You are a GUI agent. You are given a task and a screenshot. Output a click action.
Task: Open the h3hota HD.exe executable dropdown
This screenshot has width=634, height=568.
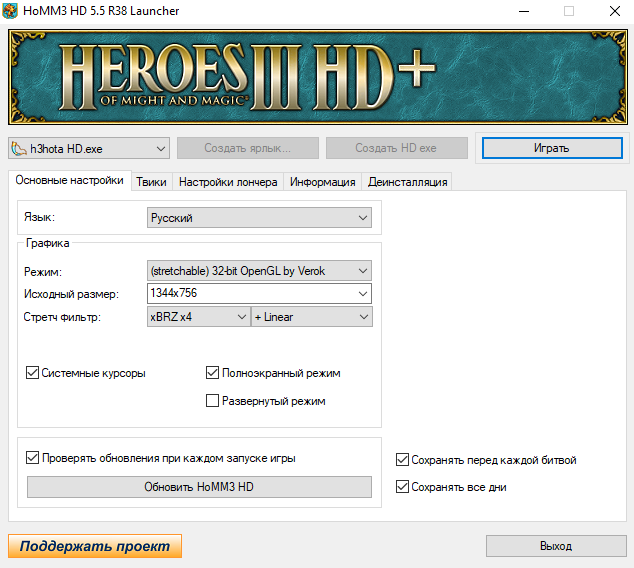click(x=89, y=148)
